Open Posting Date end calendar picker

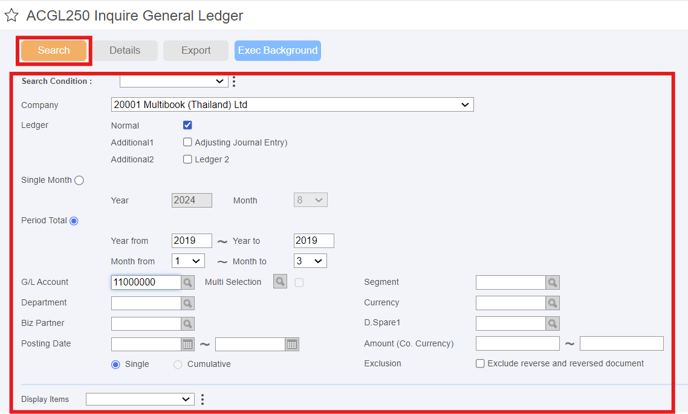click(292, 344)
